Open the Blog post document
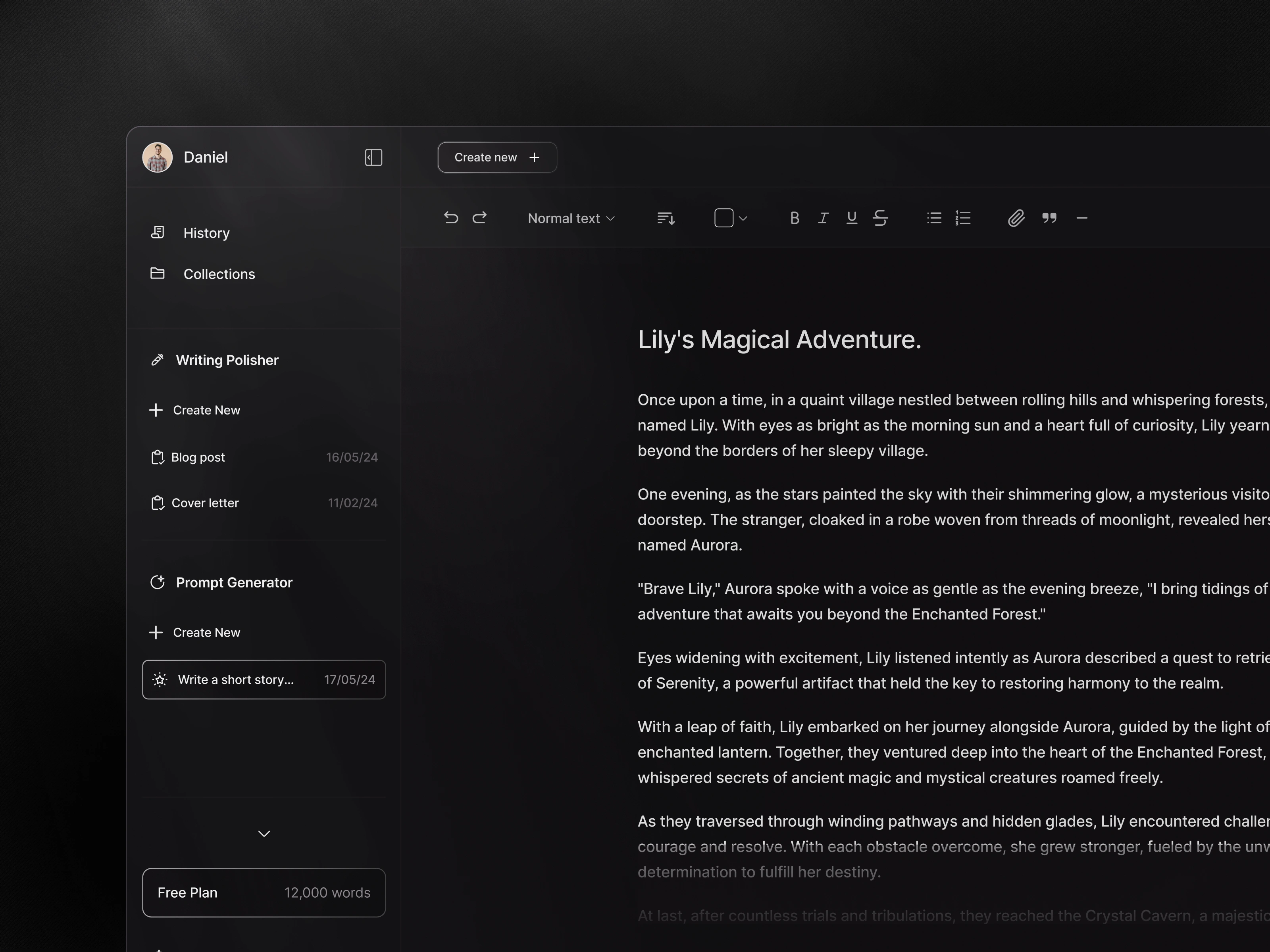 [264, 457]
